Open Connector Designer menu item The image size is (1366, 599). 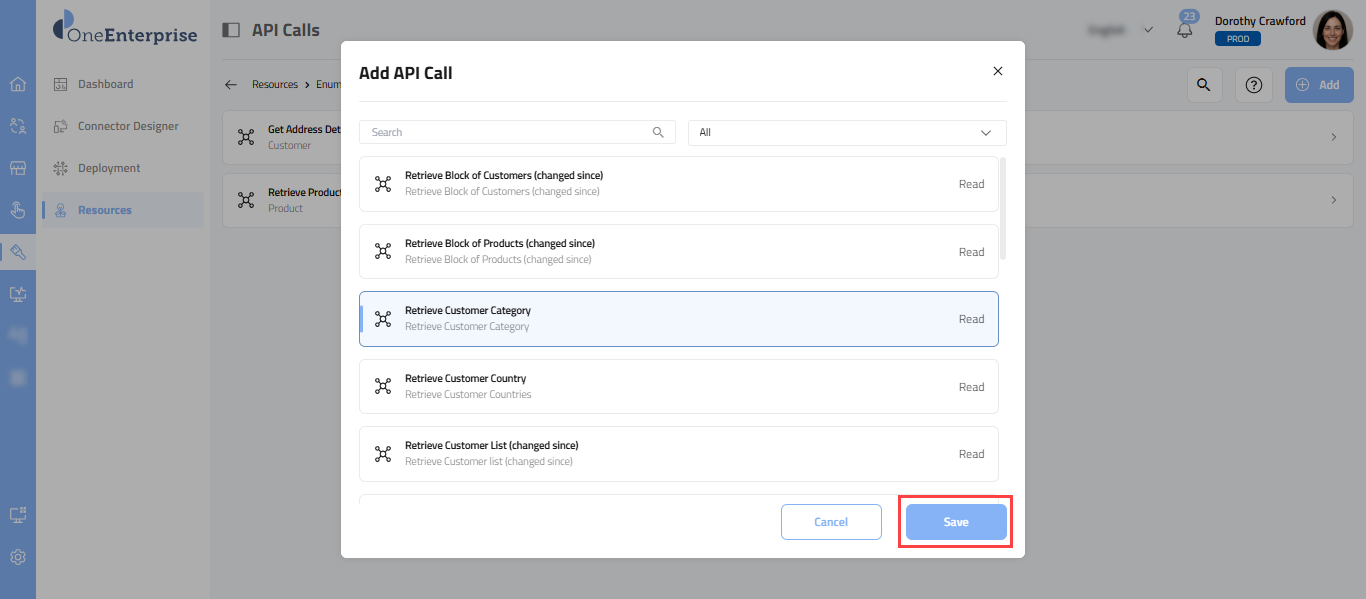(x=128, y=126)
